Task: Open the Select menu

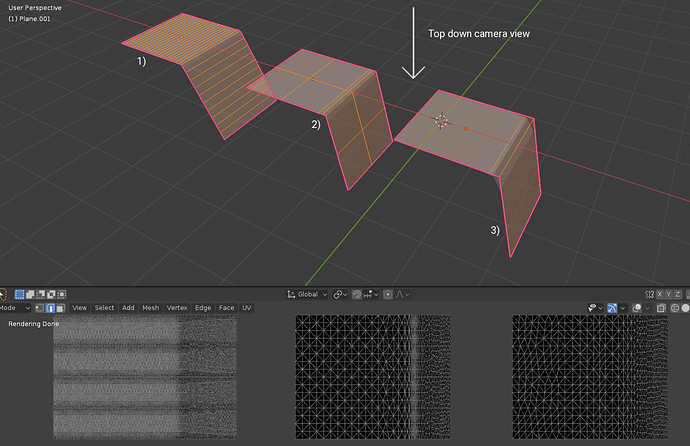Action: (x=104, y=308)
